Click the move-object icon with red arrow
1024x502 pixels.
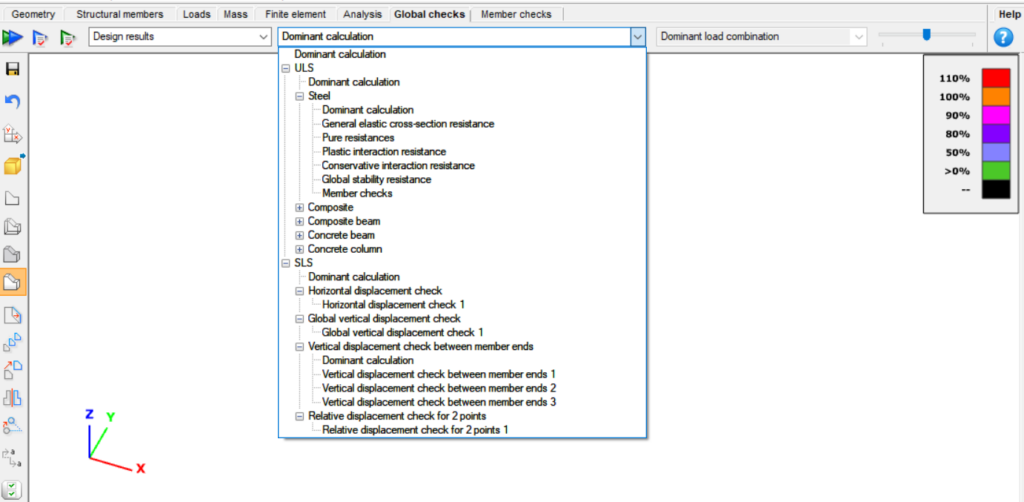(x=13, y=316)
